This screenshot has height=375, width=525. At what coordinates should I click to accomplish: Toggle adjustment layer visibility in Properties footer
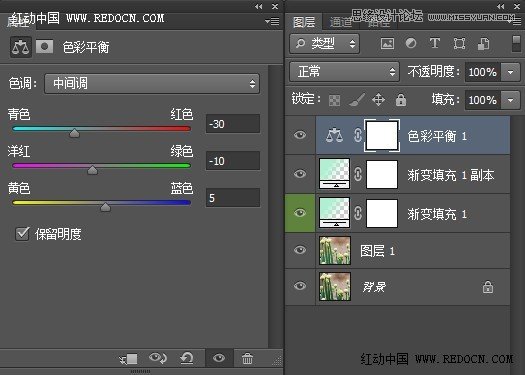[219, 358]
